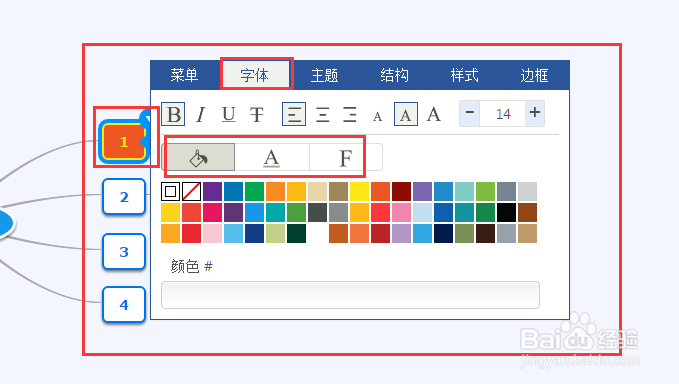Switch to the 样式 tab
Screen dimensions: 679x384
pyautogui.click(x=464, y=75)
